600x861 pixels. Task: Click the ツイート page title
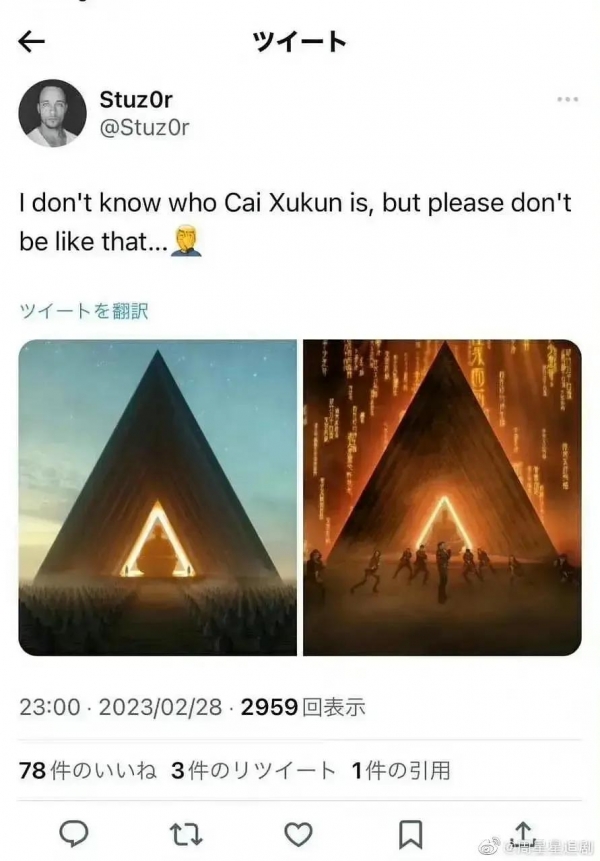point(300,42)
